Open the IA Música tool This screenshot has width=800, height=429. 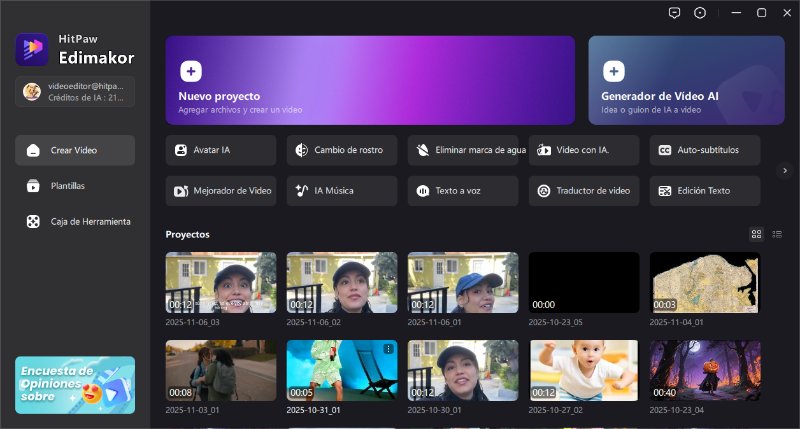click(342, 191)
